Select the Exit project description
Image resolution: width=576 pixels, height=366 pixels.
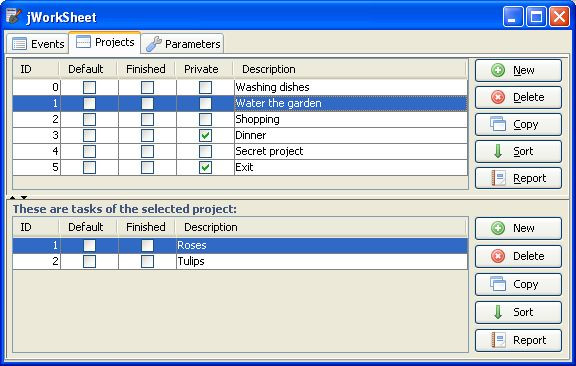tap(351, 167)
